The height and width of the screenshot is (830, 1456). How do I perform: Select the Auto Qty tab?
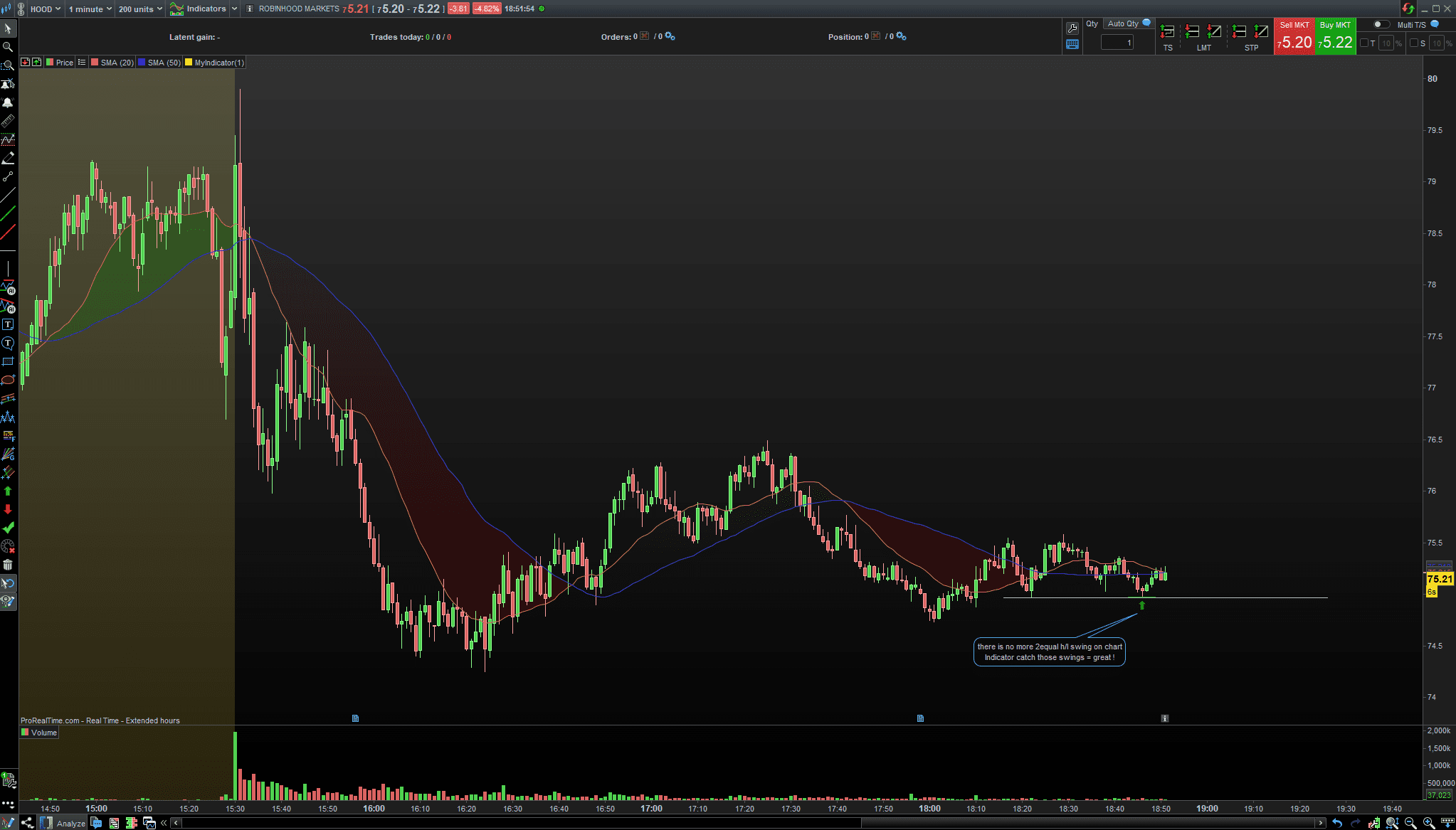[1123, 23]
